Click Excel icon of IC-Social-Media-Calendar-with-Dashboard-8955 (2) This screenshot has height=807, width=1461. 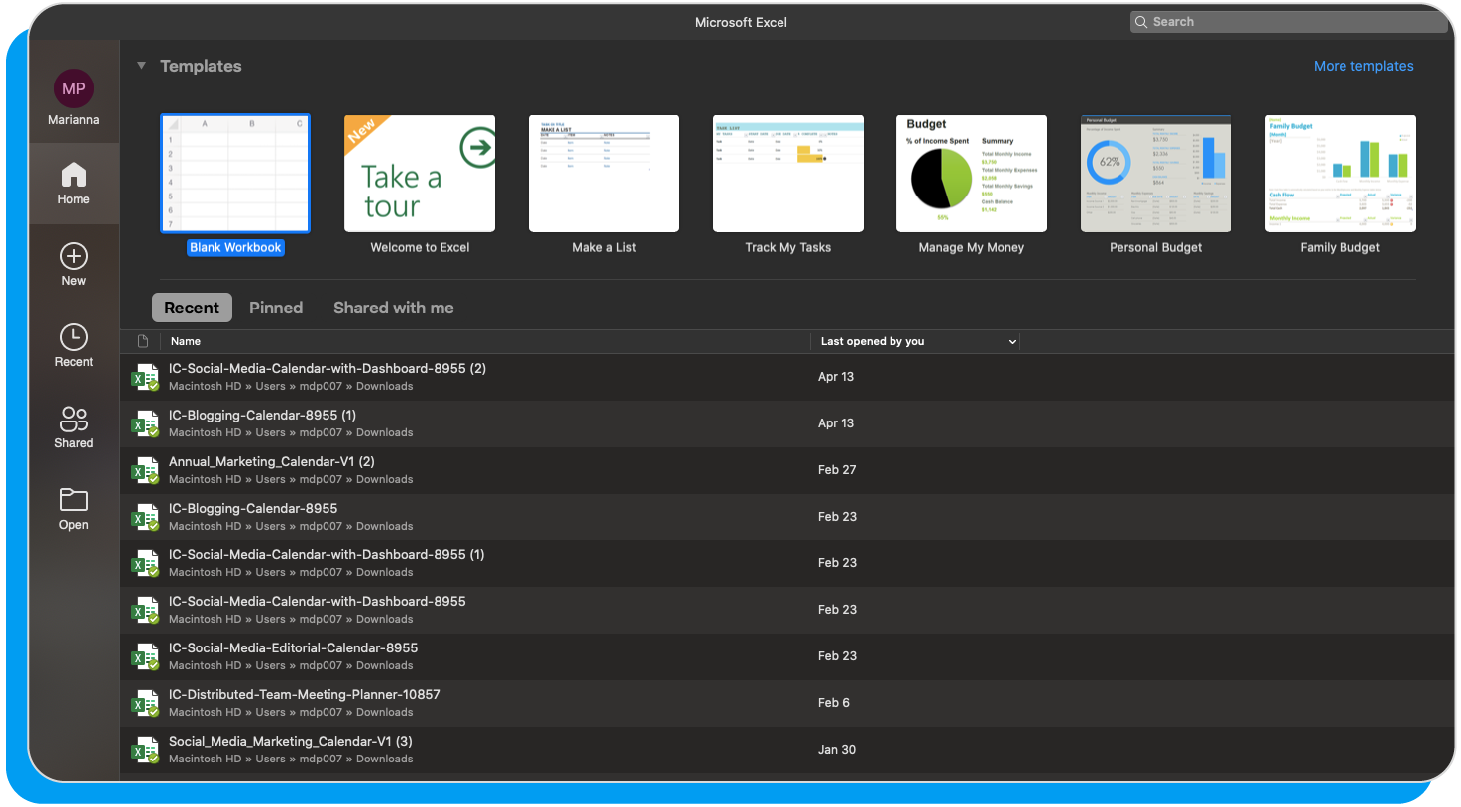(x=146, y=377)
